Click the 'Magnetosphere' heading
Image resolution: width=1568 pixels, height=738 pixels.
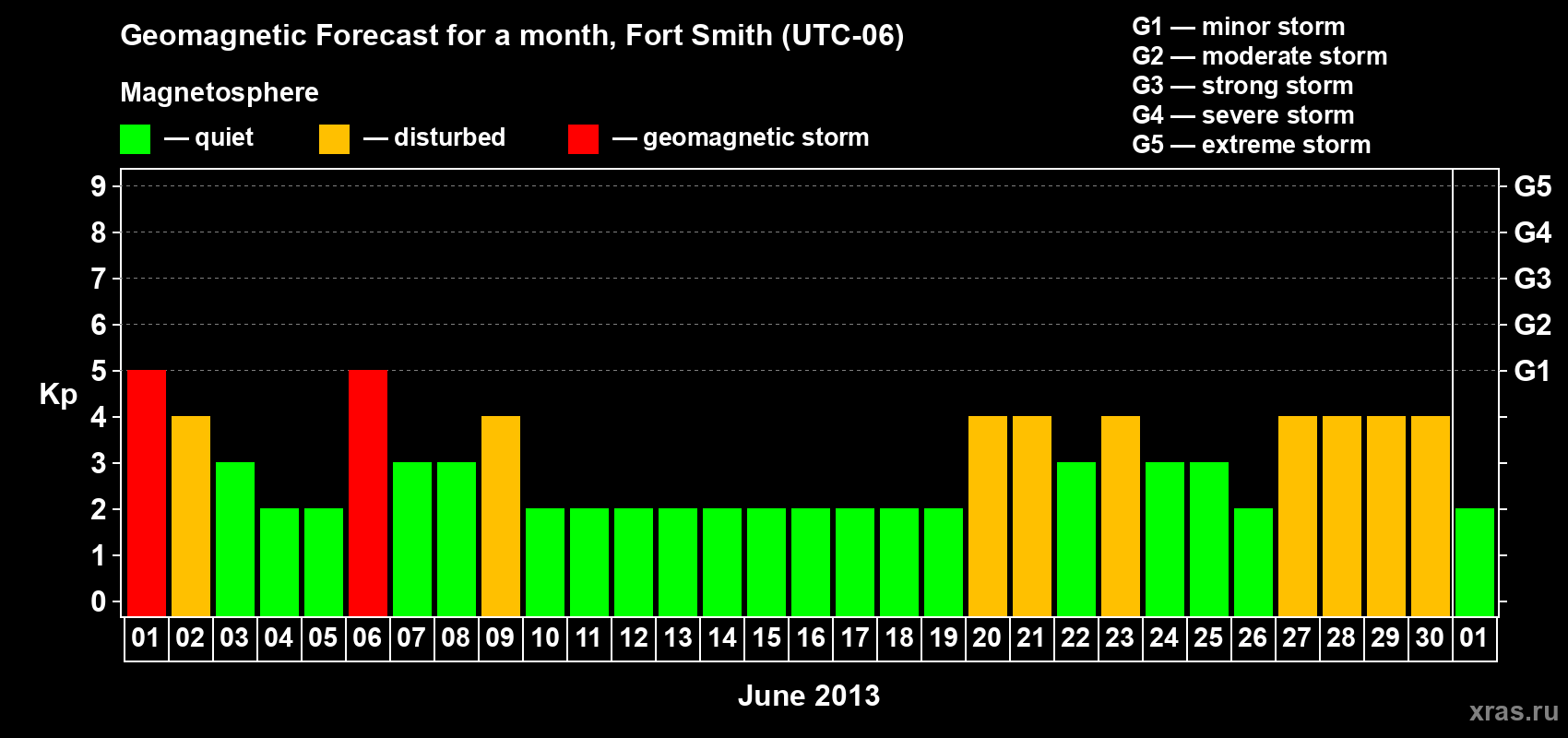(x=220, y=92)
